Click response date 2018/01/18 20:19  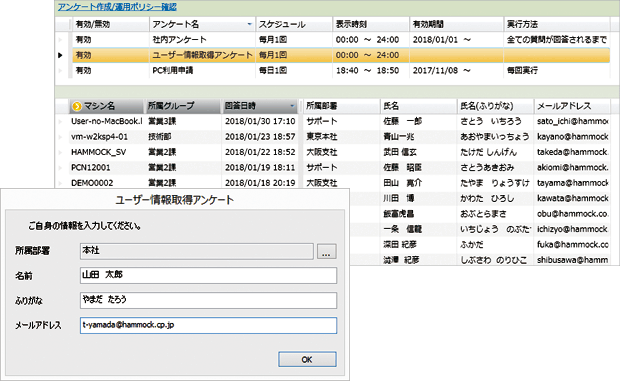[260, 183]
